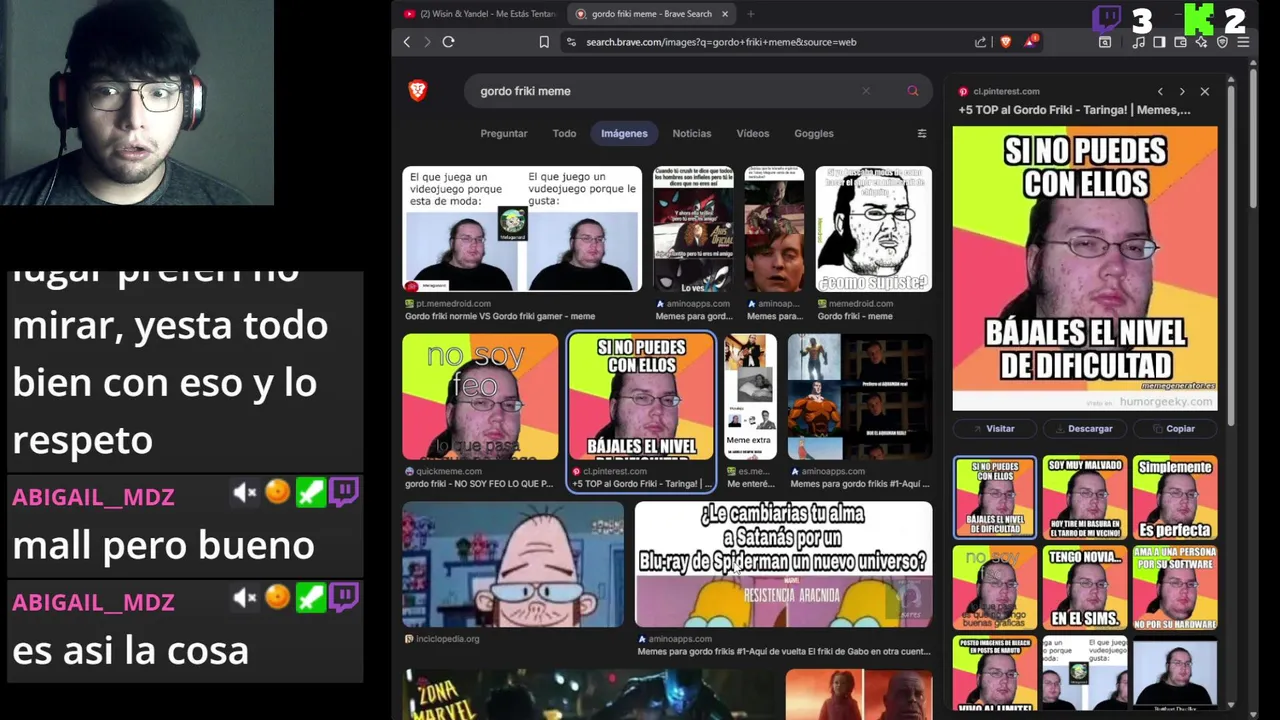The width and height of the screenshot is (1280, 720).
Task: Open the Goggles tab
Action: coord(814,133)
